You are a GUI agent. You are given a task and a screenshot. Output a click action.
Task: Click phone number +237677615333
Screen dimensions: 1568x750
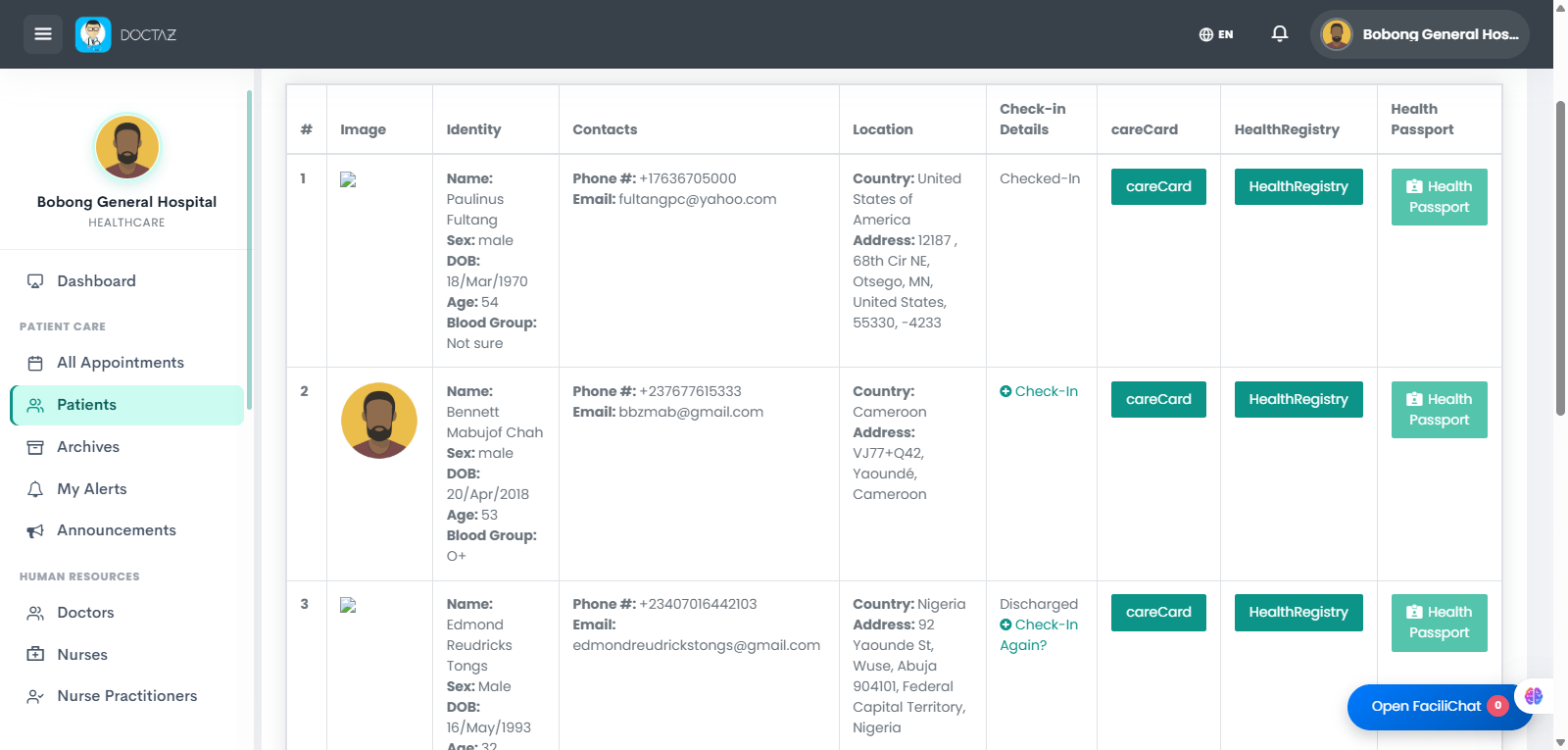pos(691,391)
